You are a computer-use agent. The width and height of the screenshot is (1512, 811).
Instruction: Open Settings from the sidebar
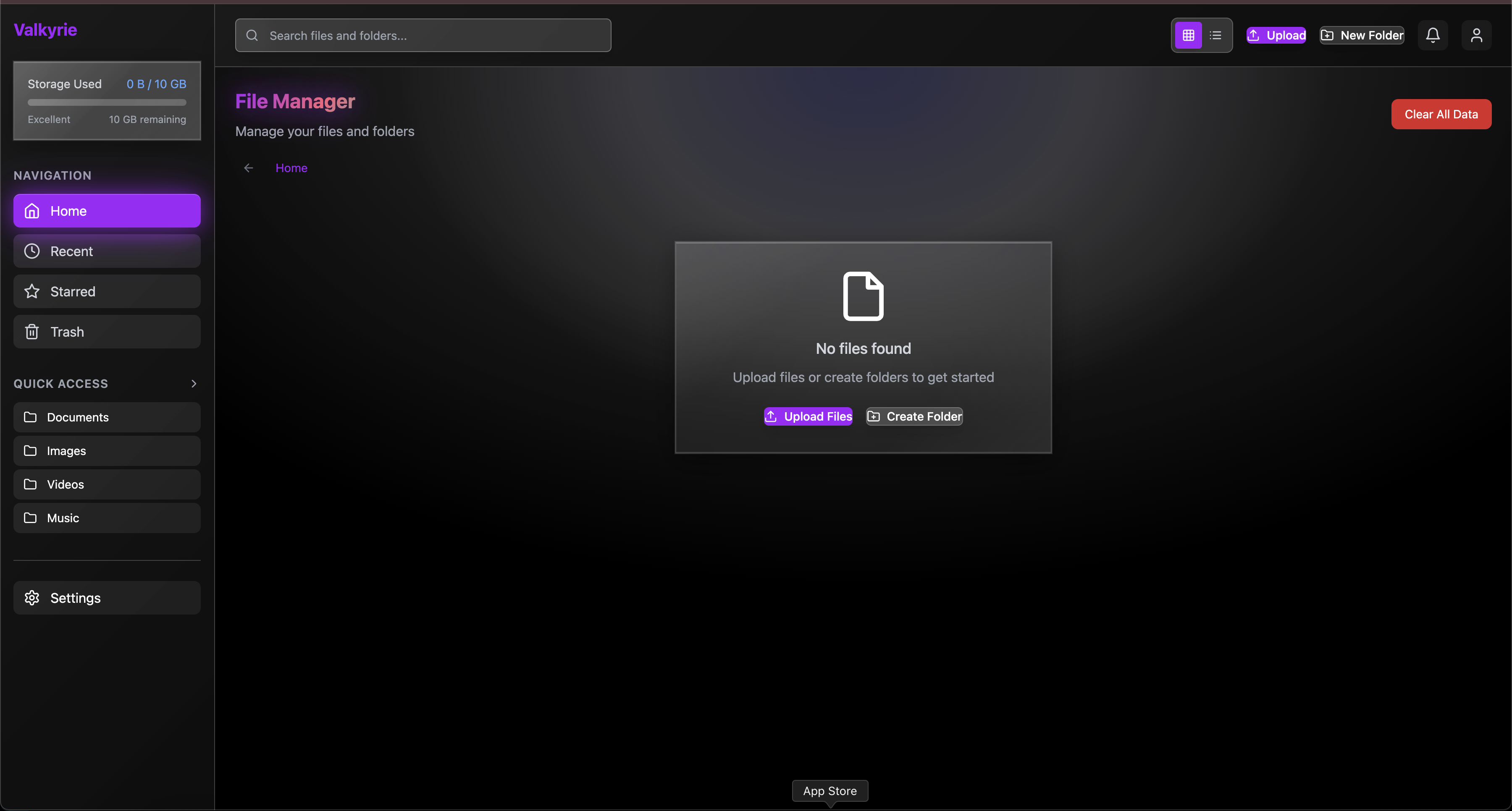[107, 597]
